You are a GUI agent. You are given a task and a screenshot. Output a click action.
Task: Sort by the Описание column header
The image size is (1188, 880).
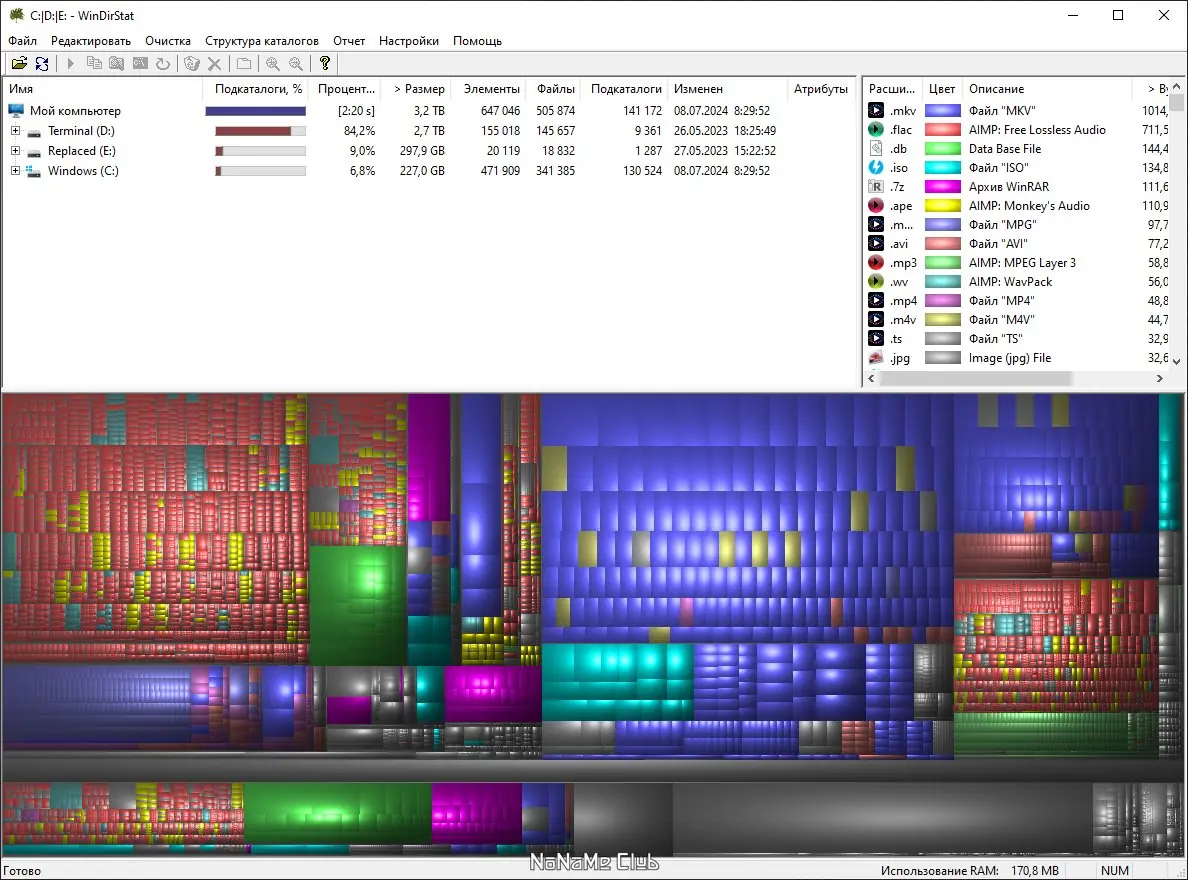point(1046,89)
